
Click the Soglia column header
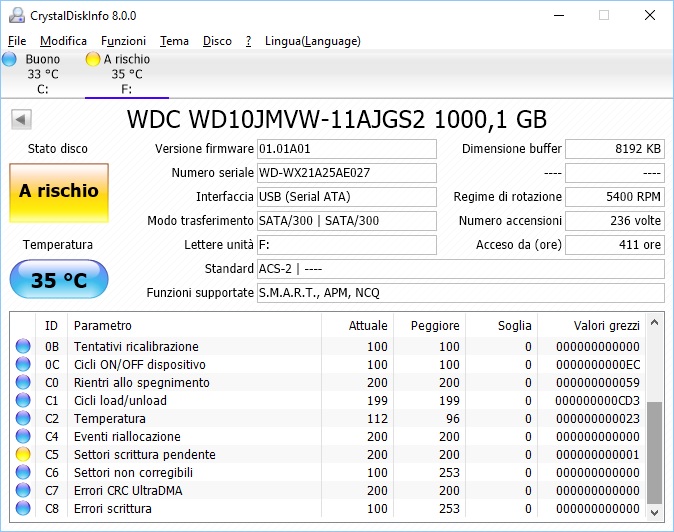click(x=501, y=326)
